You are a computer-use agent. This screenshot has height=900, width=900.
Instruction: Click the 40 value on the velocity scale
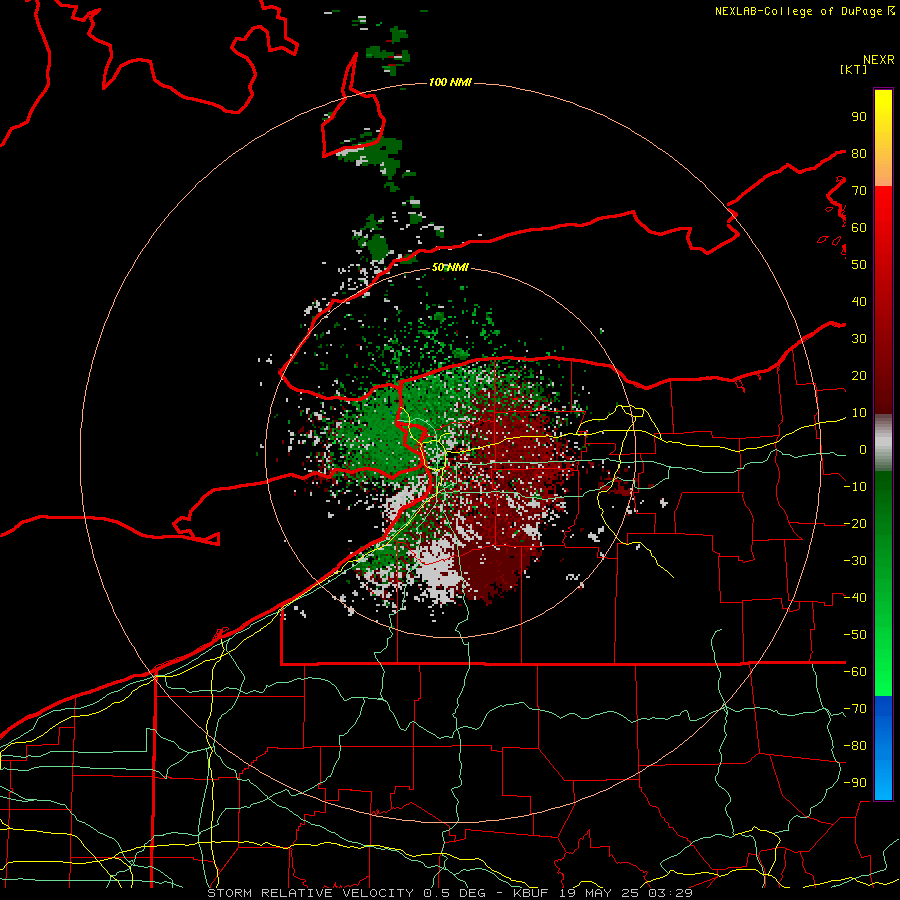click(859, 302)
